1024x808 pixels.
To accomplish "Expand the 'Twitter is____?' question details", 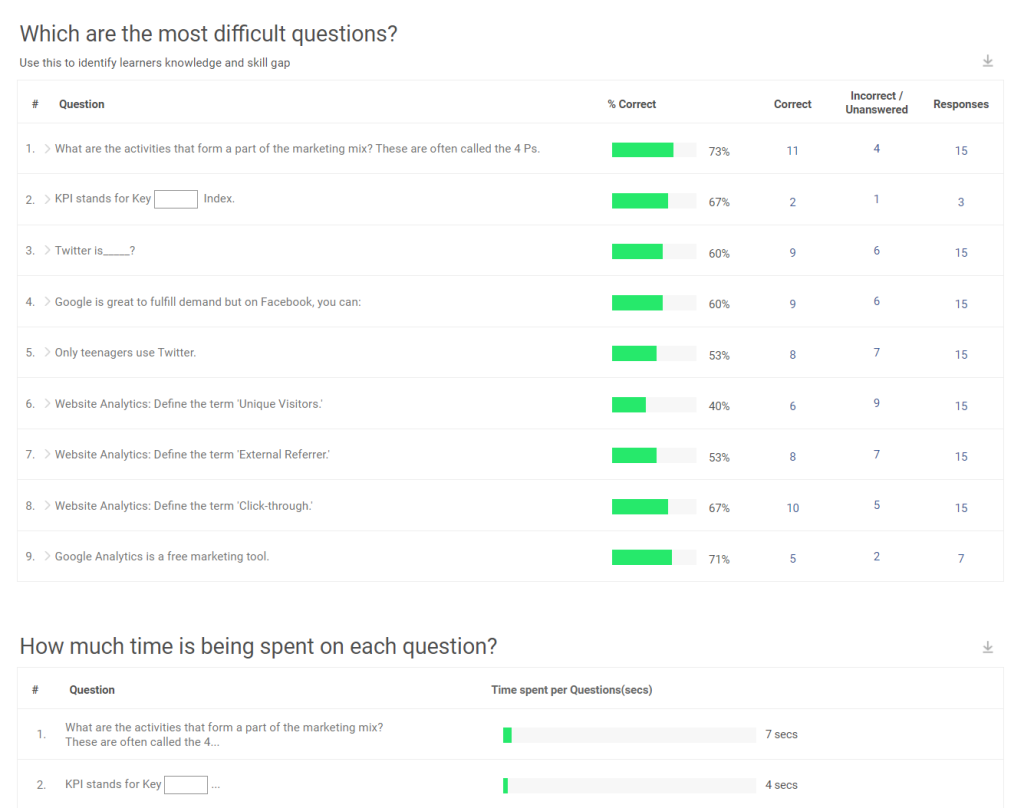I will (47, 250).
